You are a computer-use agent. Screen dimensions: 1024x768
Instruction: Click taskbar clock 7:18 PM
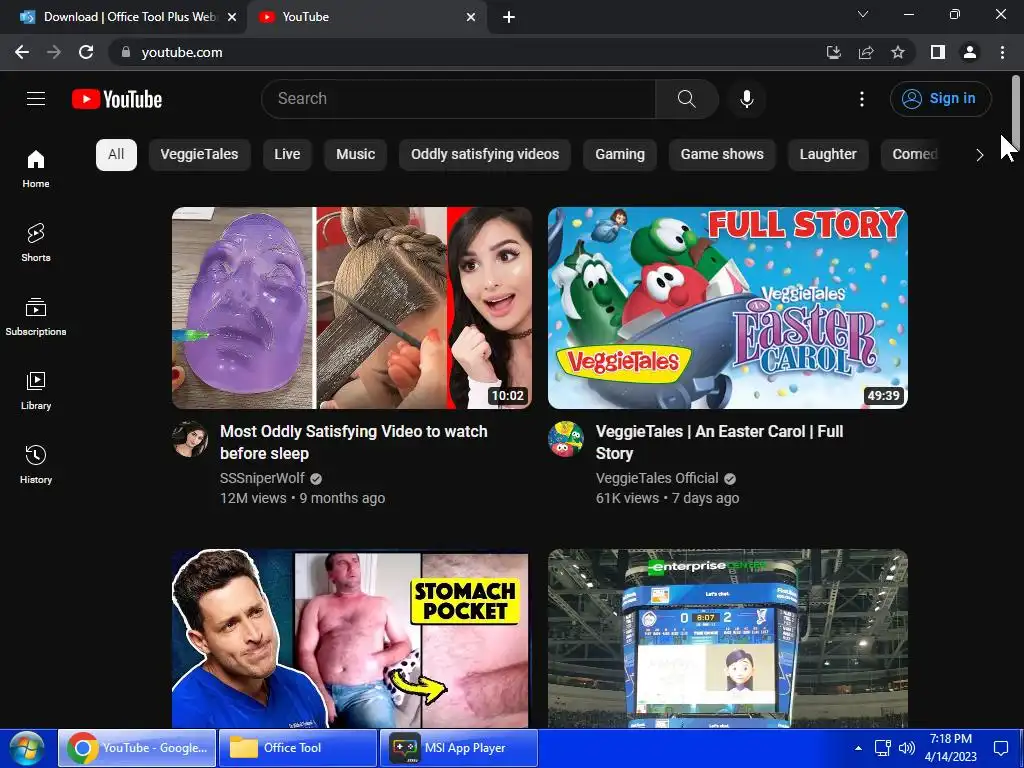coord(951,748)
